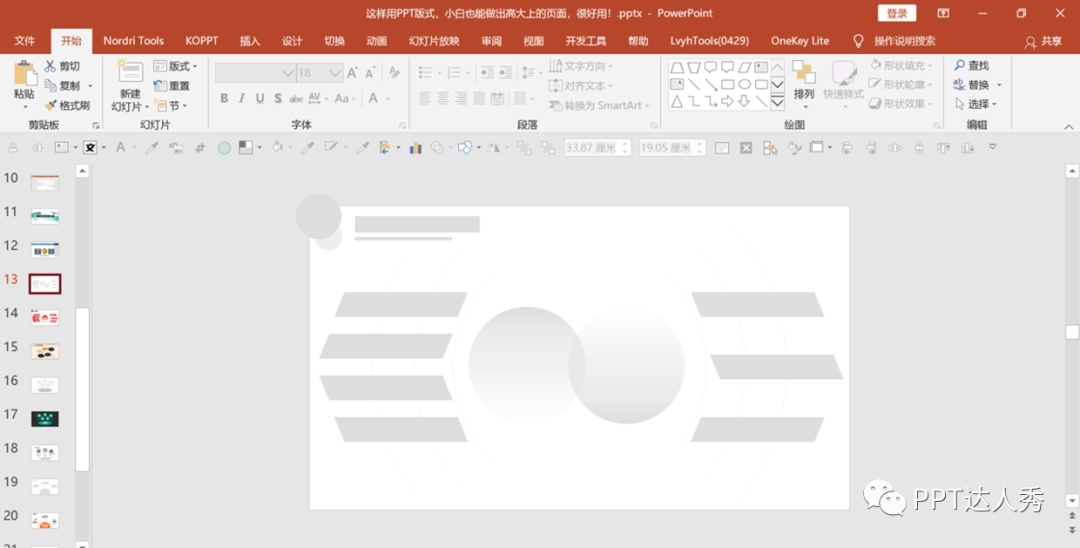Select slide 10 thumbnail
1080x548 pixels.
45,182
